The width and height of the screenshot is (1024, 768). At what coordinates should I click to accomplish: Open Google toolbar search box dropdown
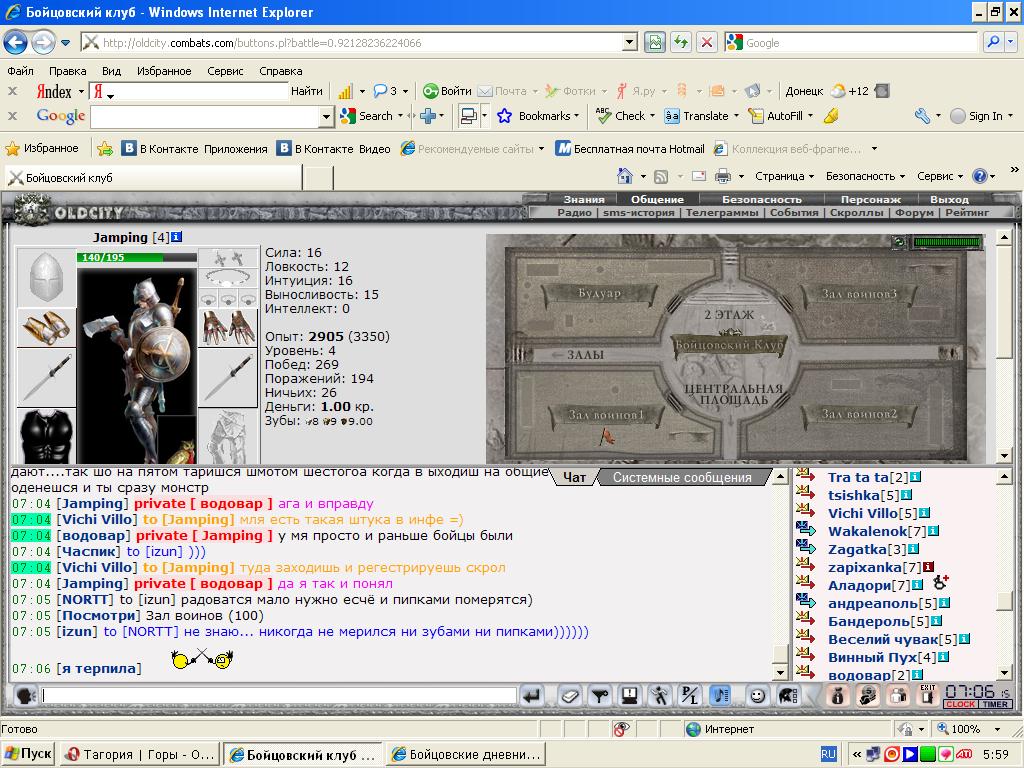tap(327, 117)
